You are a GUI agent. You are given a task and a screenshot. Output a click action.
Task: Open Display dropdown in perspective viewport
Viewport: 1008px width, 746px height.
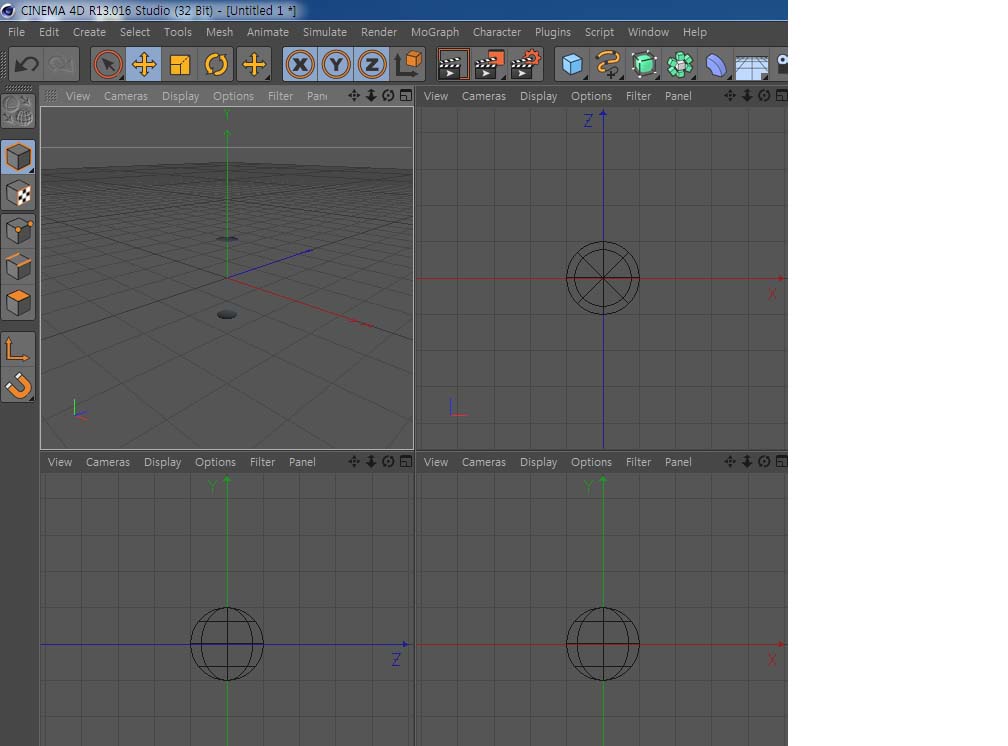click(x=181, y=96)
